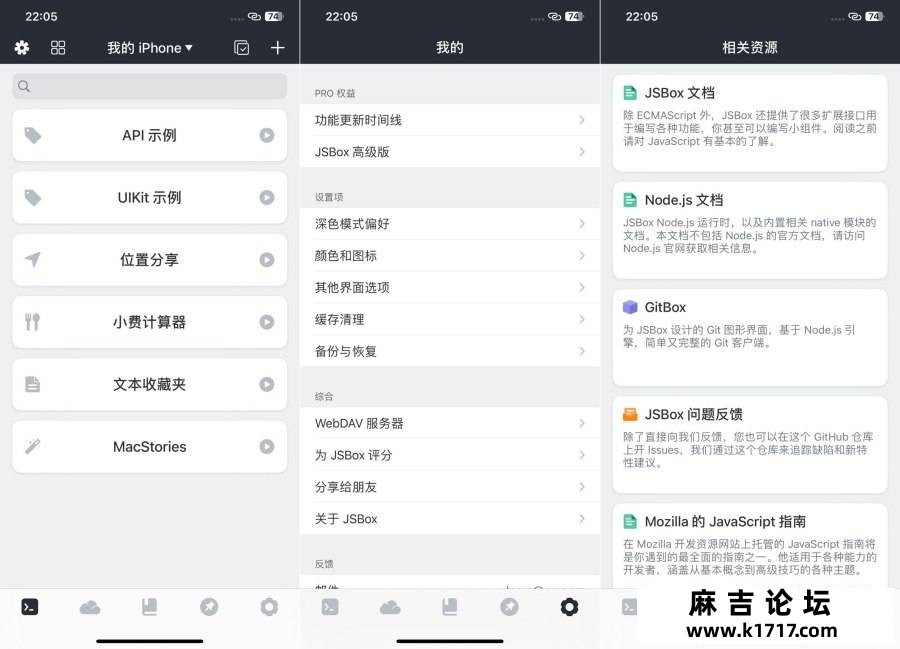Add a new script with plus icon
This screenshot has height=649, width=900.
pyautogui.click(x=277, y=48)
